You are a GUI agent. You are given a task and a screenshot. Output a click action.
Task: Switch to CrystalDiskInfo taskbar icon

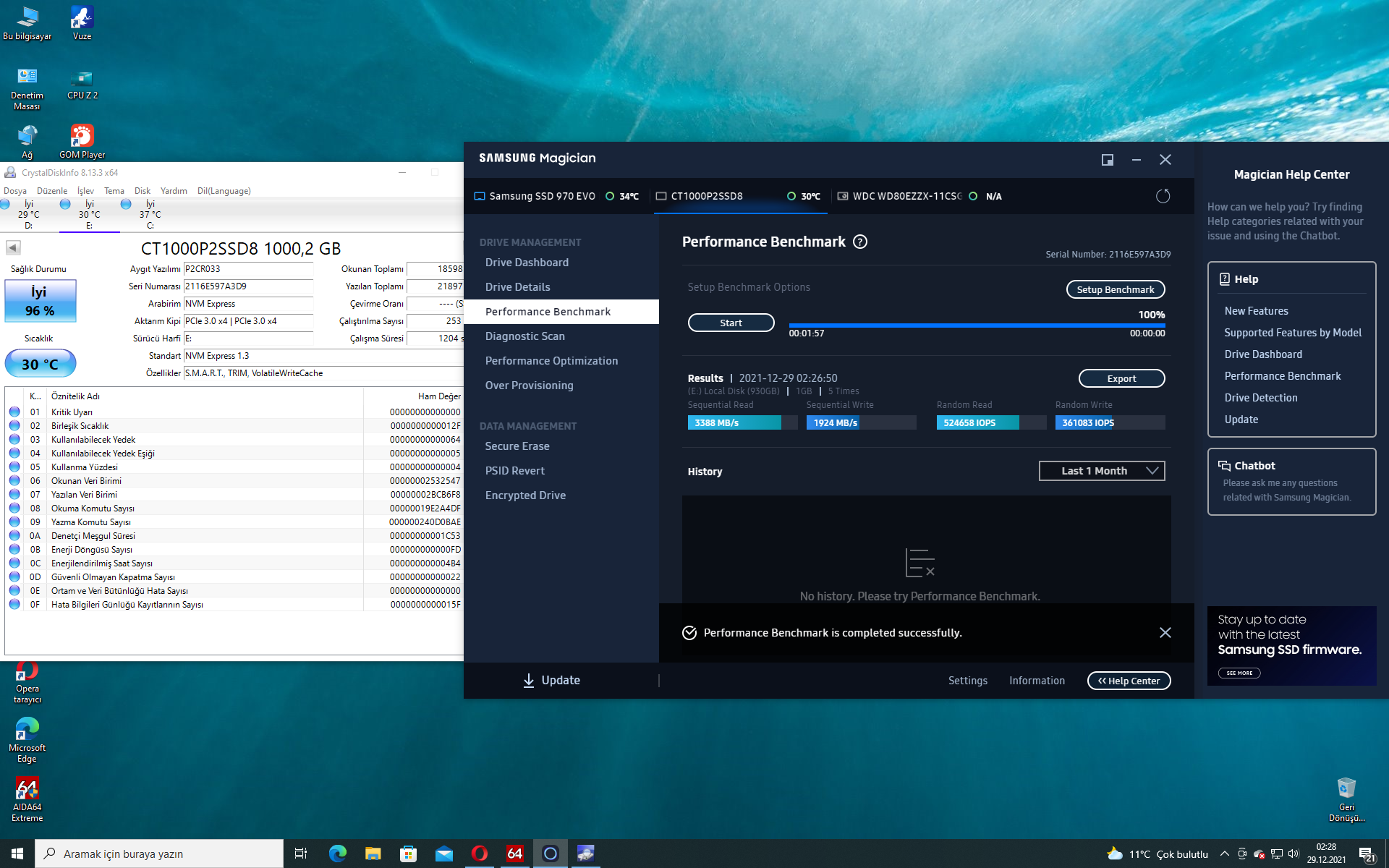pos(585,854)
